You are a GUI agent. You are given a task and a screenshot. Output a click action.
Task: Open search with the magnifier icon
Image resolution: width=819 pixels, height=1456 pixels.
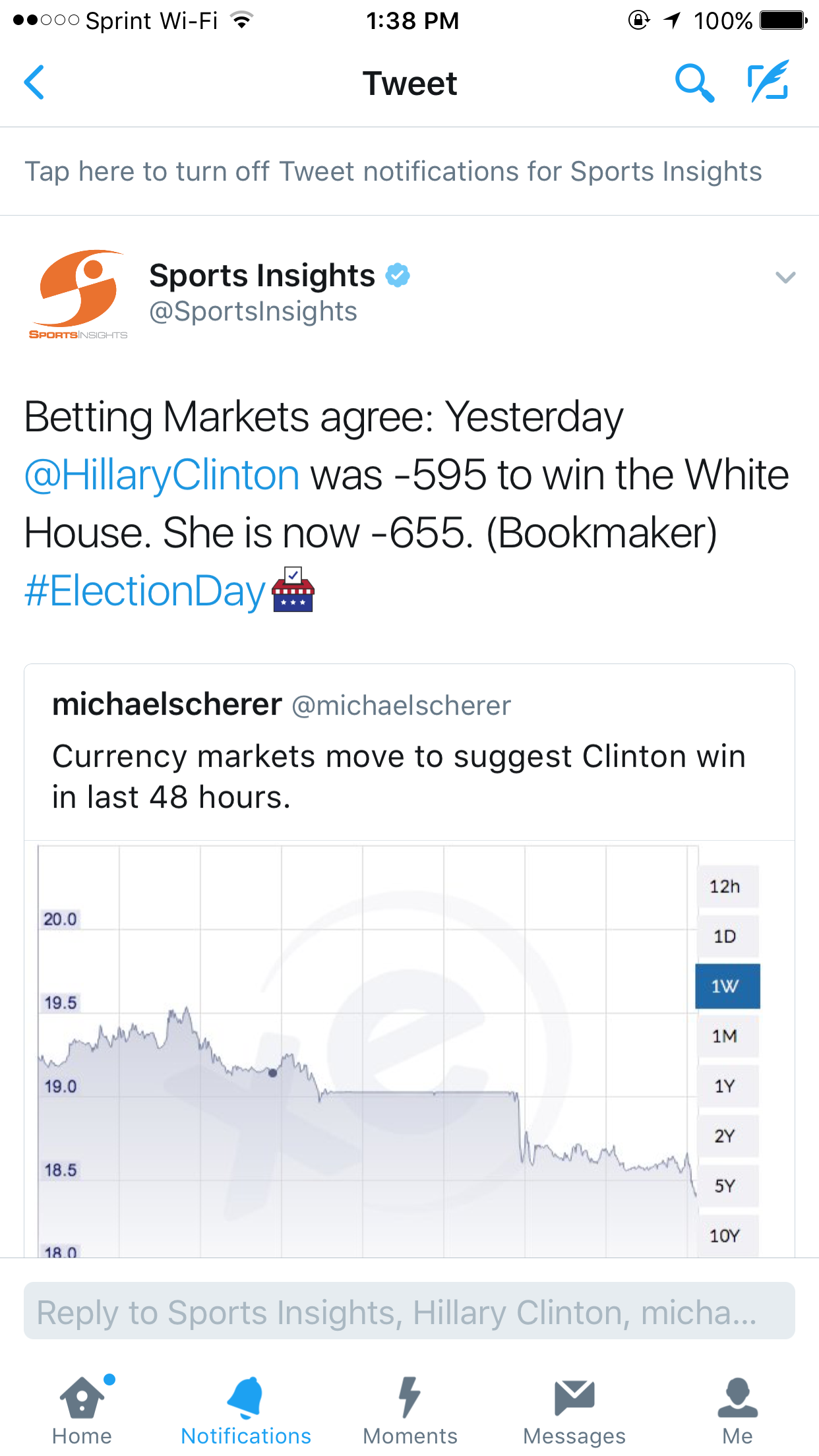[694, 82]
